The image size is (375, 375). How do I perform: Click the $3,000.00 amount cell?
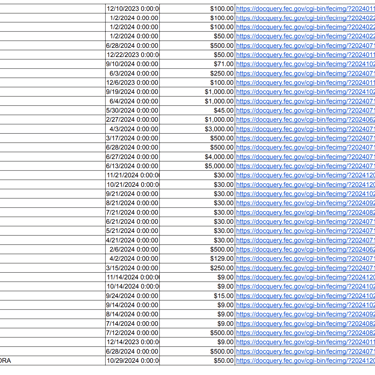[197, 129]
